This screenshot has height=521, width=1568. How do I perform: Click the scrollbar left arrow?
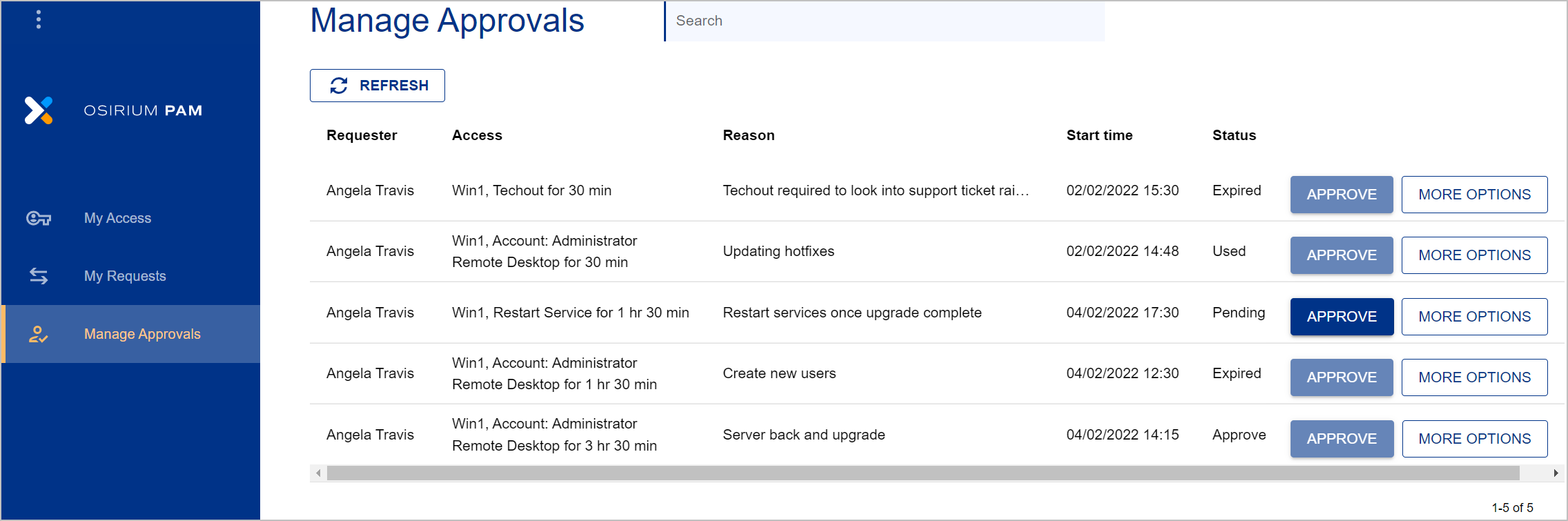point(318,473)
